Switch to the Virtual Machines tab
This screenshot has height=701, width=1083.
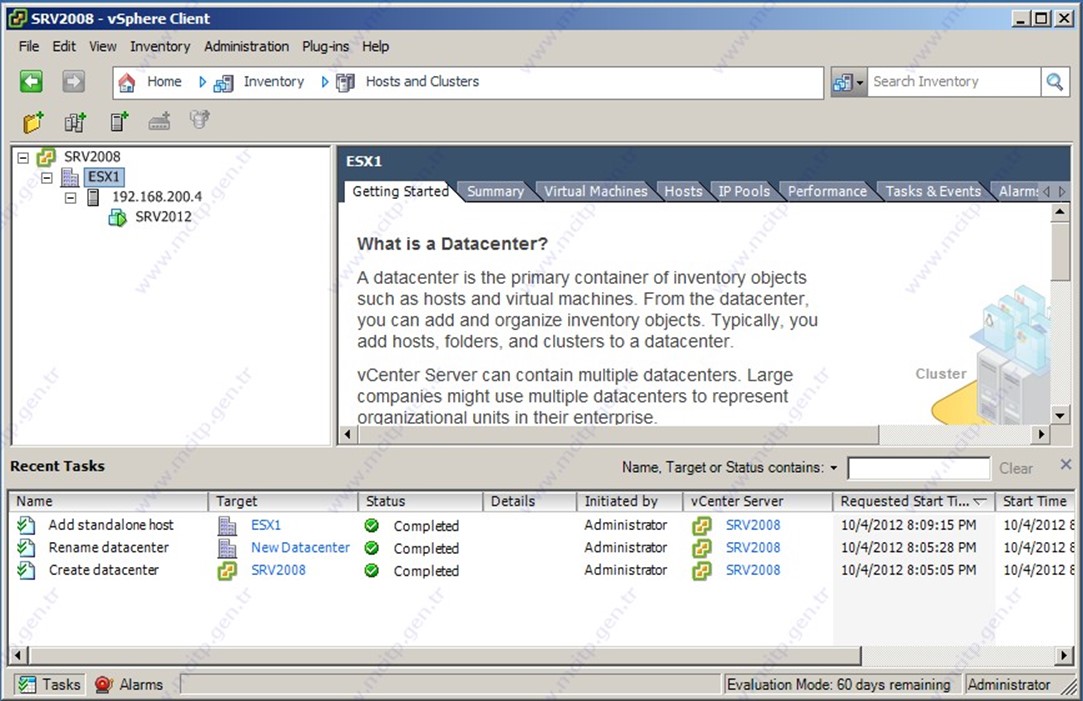pos(595,191)
